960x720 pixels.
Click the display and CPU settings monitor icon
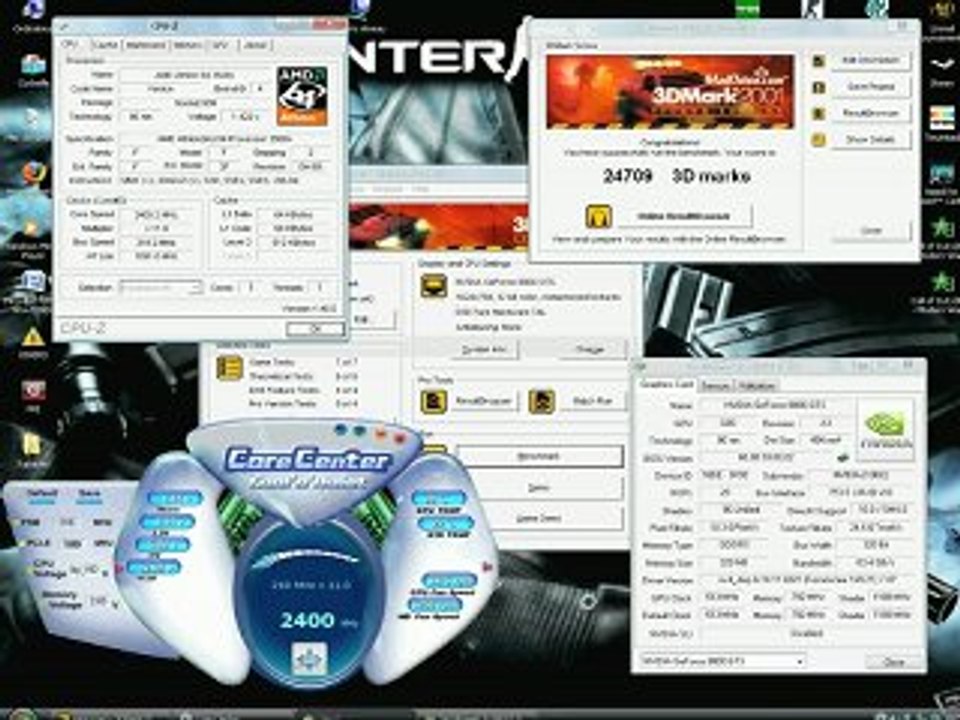pos(433,286)
